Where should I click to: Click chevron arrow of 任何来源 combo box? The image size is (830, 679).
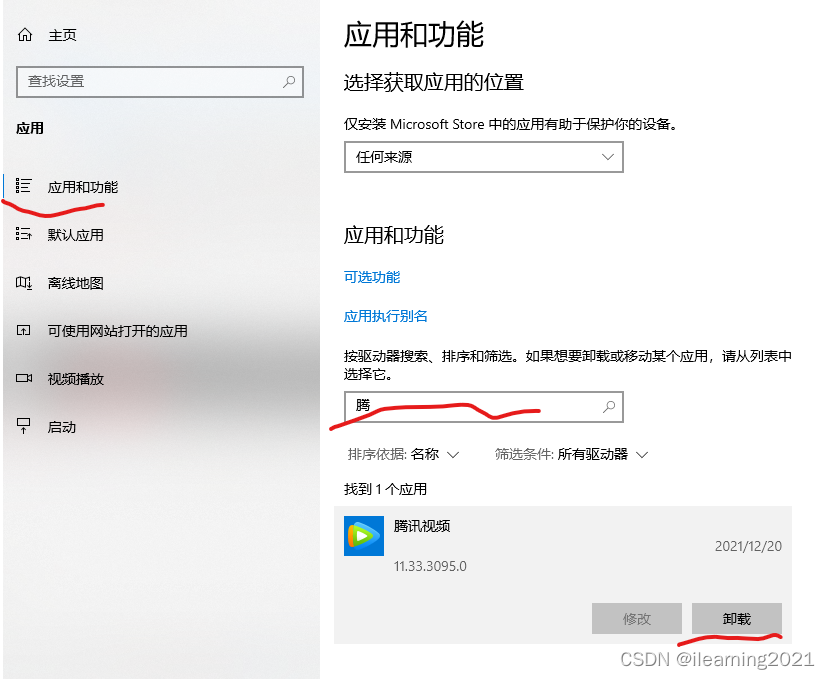[x=608, y=157]
